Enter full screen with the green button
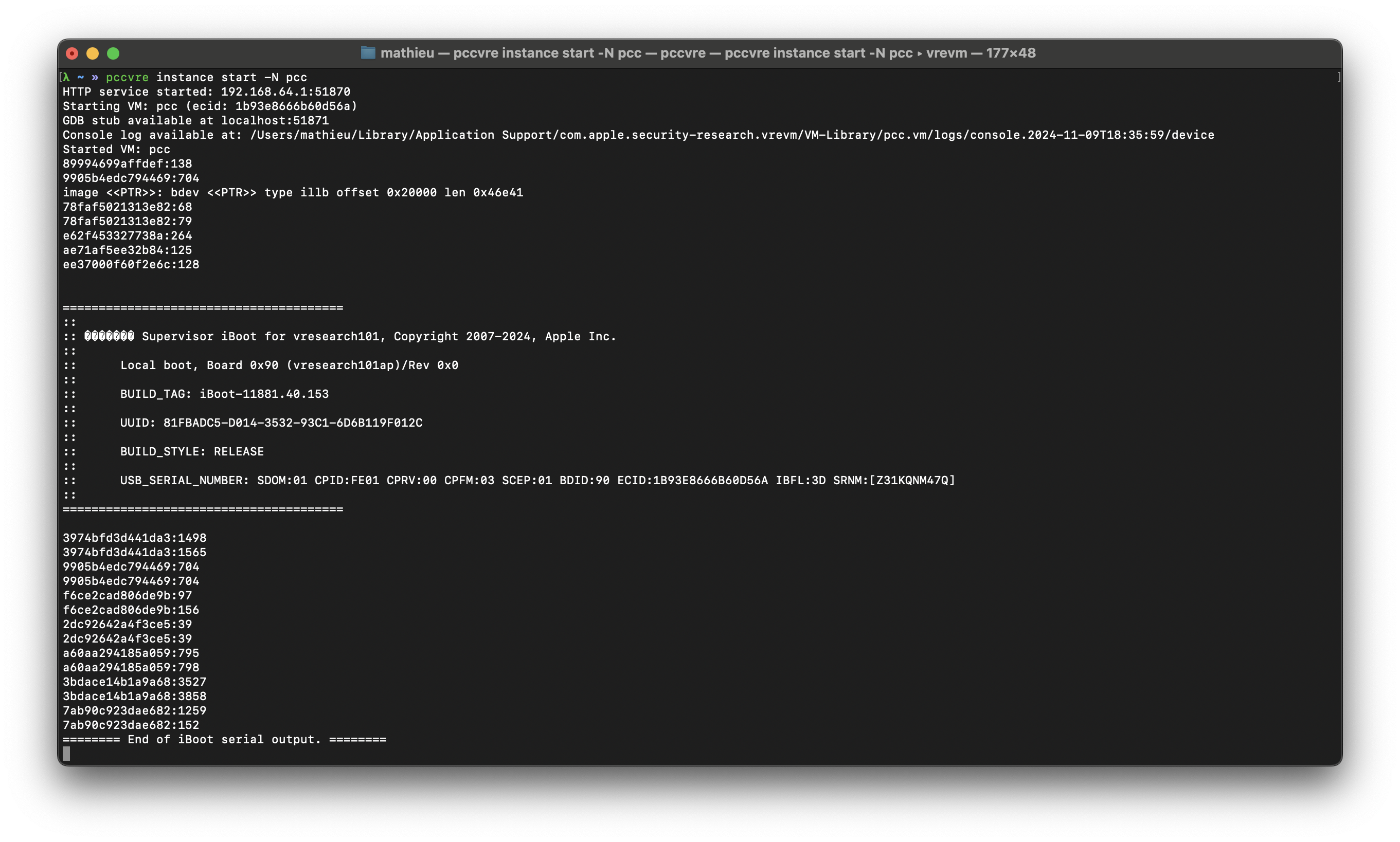Image resolution: width=1400 pixels, height=842 pixels. point(114,53)
